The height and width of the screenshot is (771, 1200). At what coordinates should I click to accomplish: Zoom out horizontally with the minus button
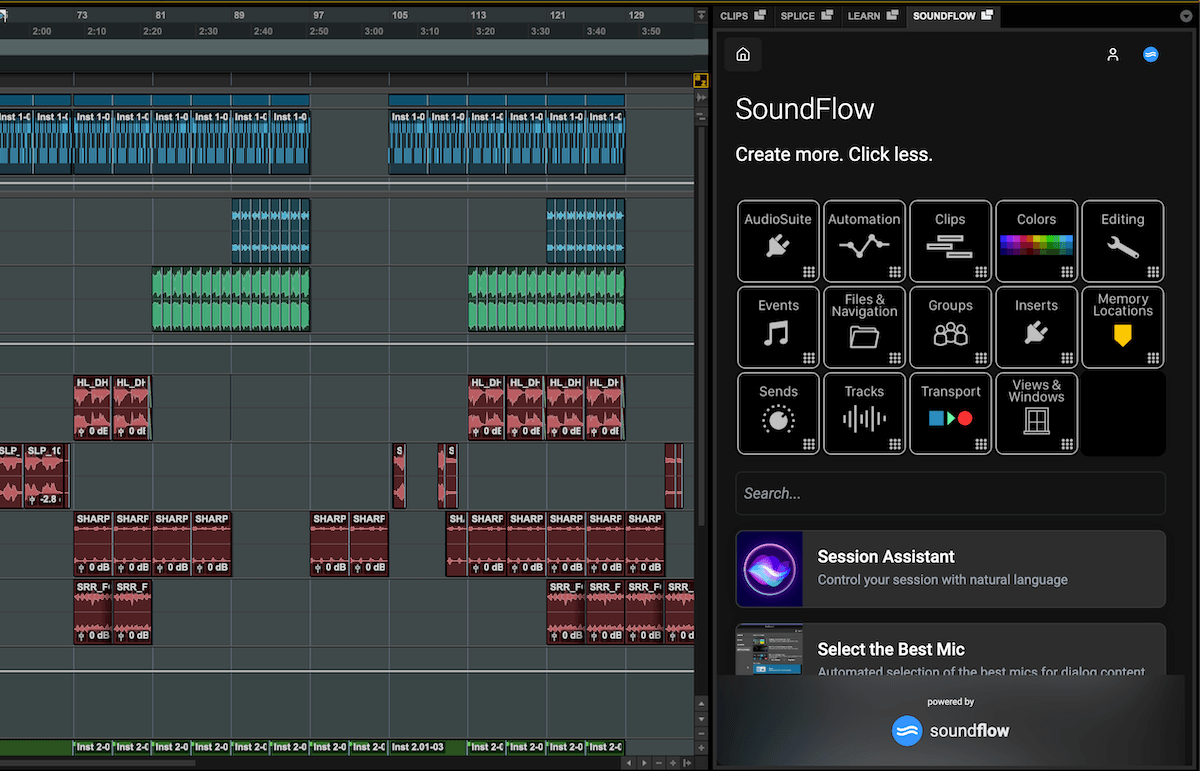657,763
